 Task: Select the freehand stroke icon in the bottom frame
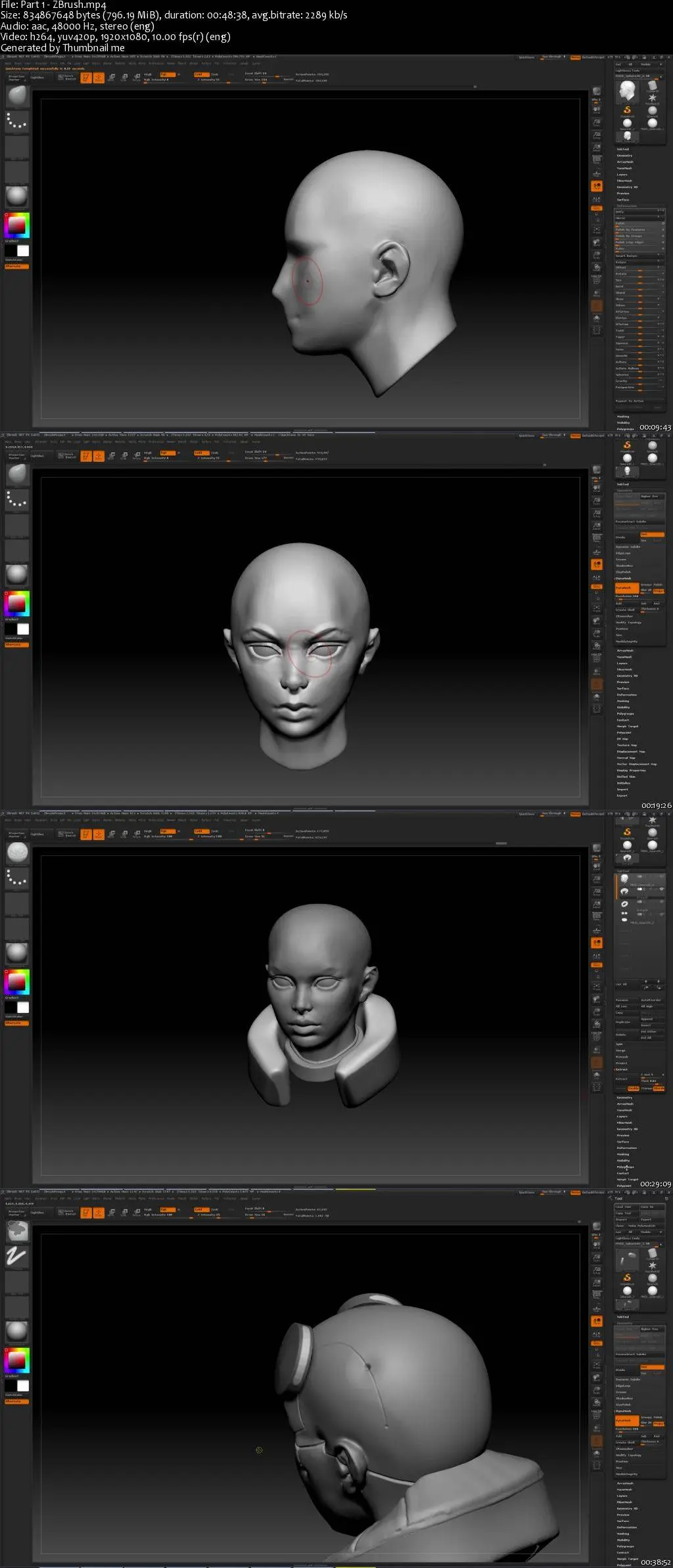click(x=17, y=1257)
